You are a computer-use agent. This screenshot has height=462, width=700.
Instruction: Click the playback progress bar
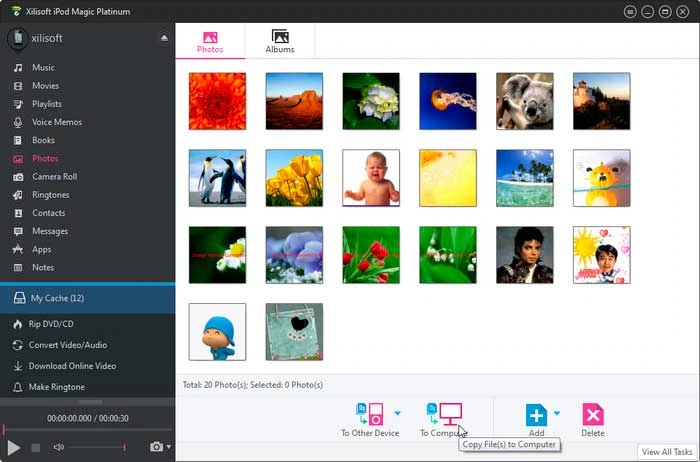click(x=88, y=430)
